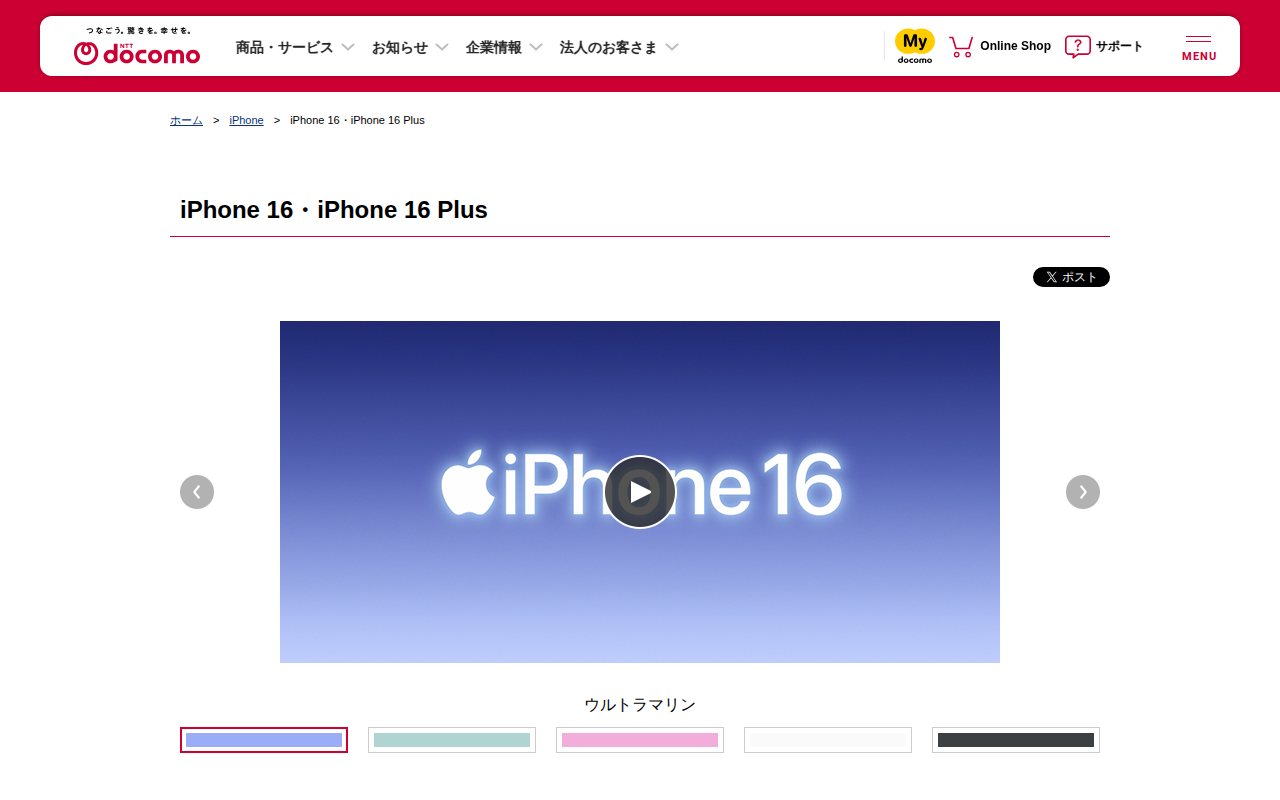Screen dimensions: 1280x800
Task: Click the docomo logo
Action: coord(137,46)
